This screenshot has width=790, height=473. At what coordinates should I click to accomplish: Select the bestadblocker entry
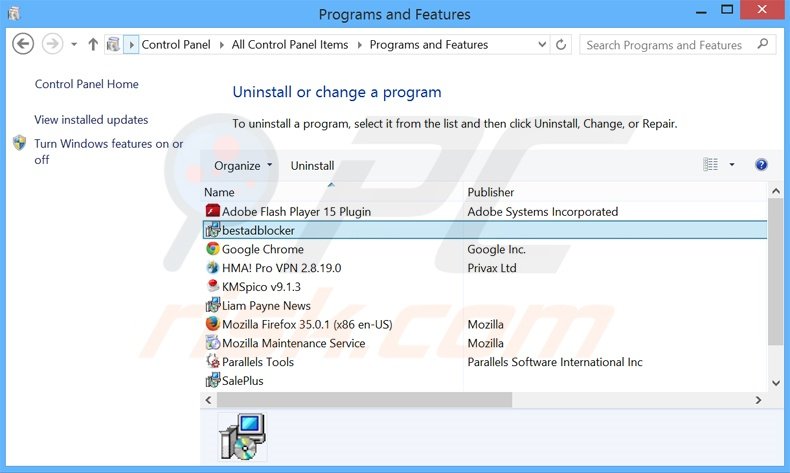258,230
